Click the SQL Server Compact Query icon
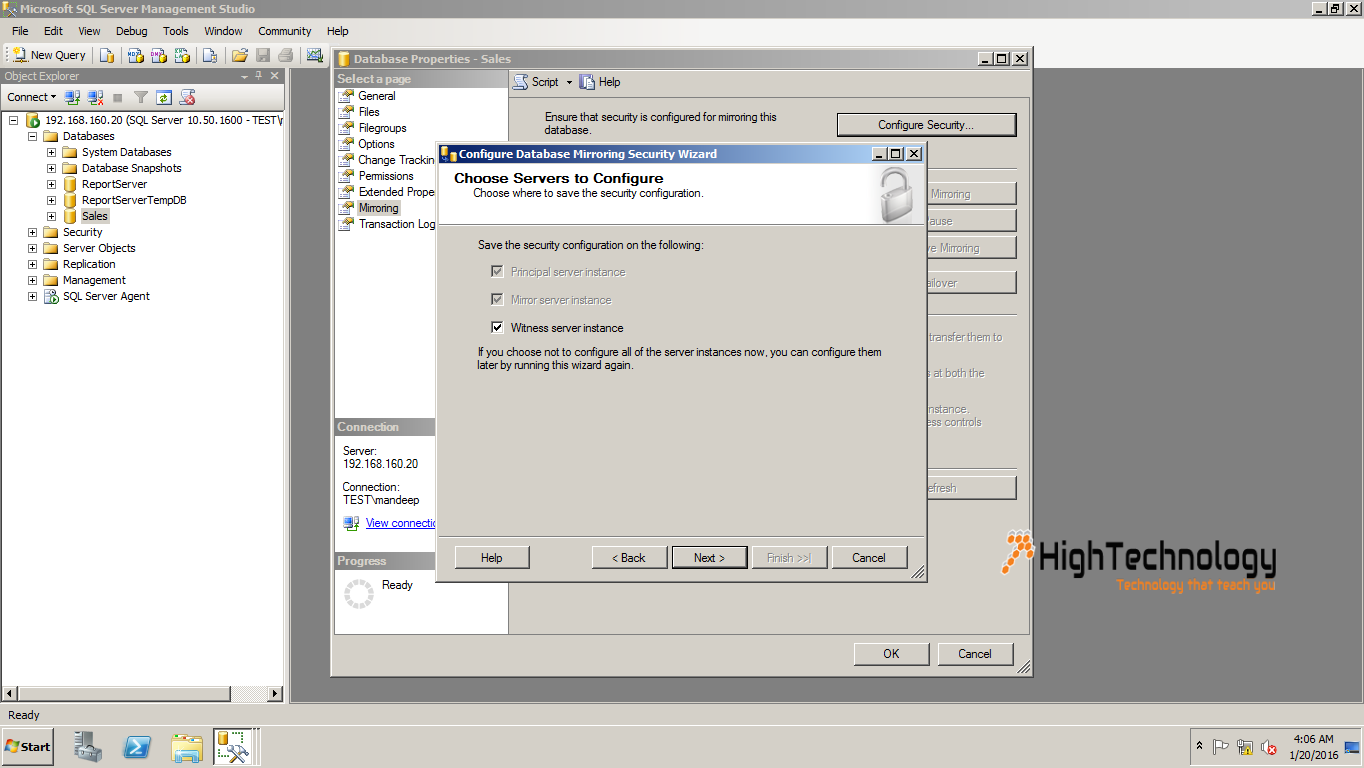Viewport: 1364px width, 768px height. pyautogui.click(x=210, y=55)
